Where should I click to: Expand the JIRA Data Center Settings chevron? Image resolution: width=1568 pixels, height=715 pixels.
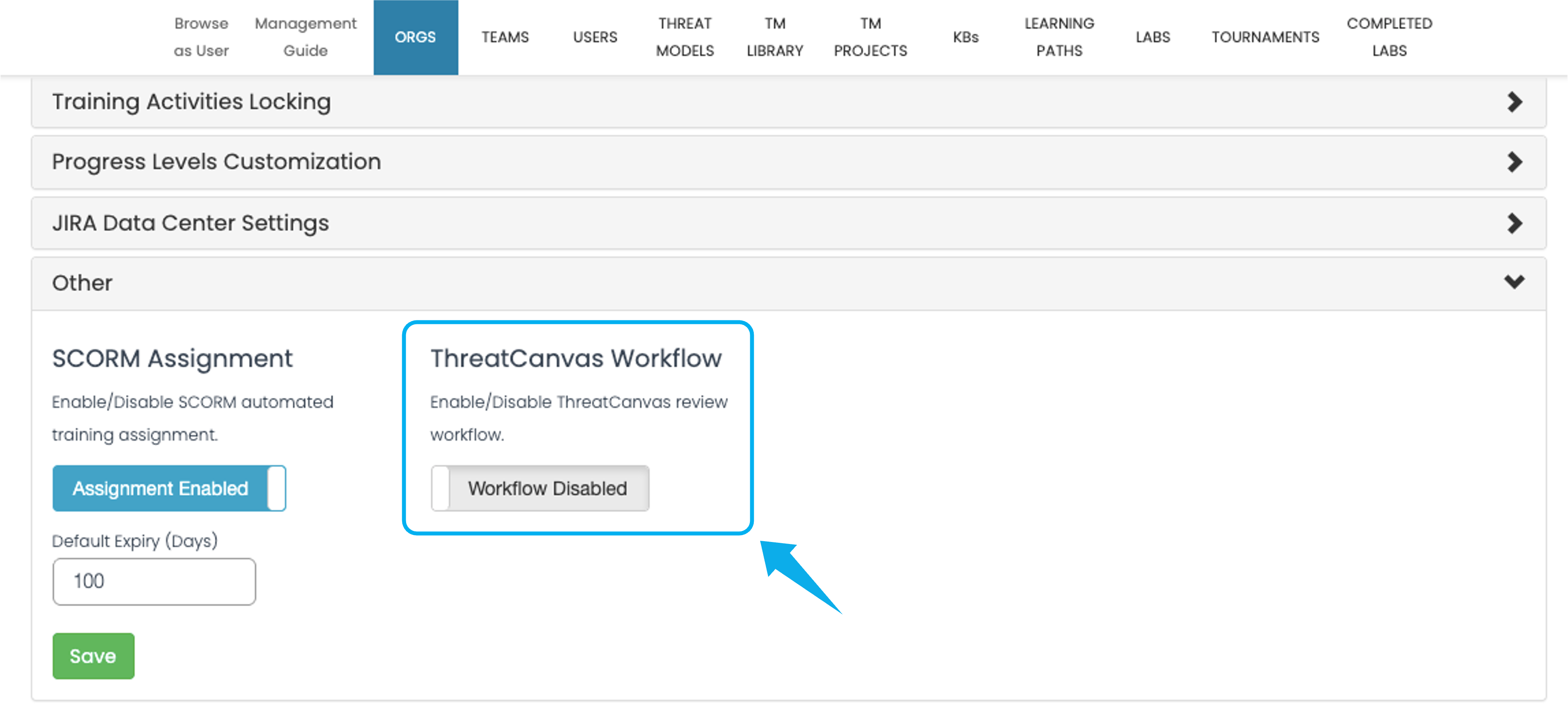pos(1514,223)
